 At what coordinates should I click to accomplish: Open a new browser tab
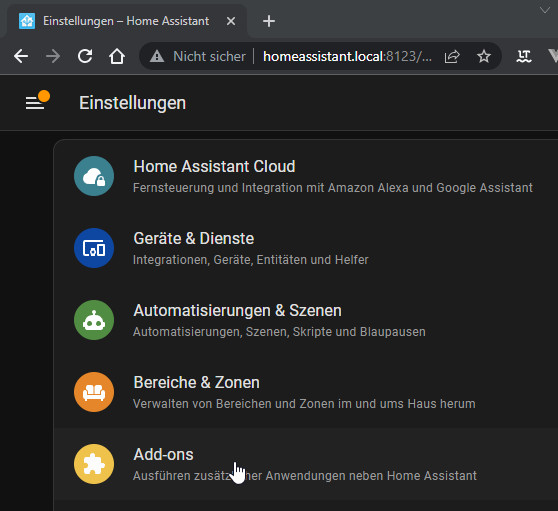click(269, 21)
